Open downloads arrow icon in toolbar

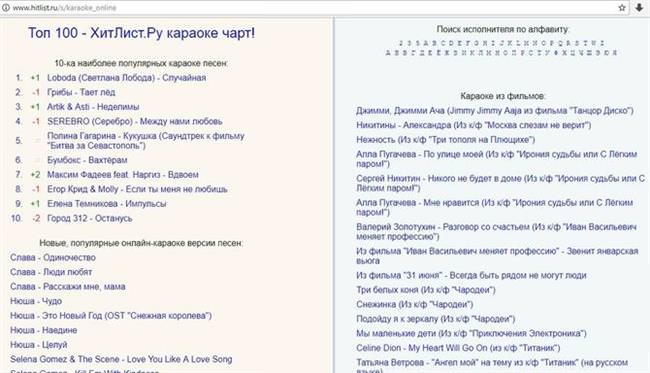tap(639, 8)
